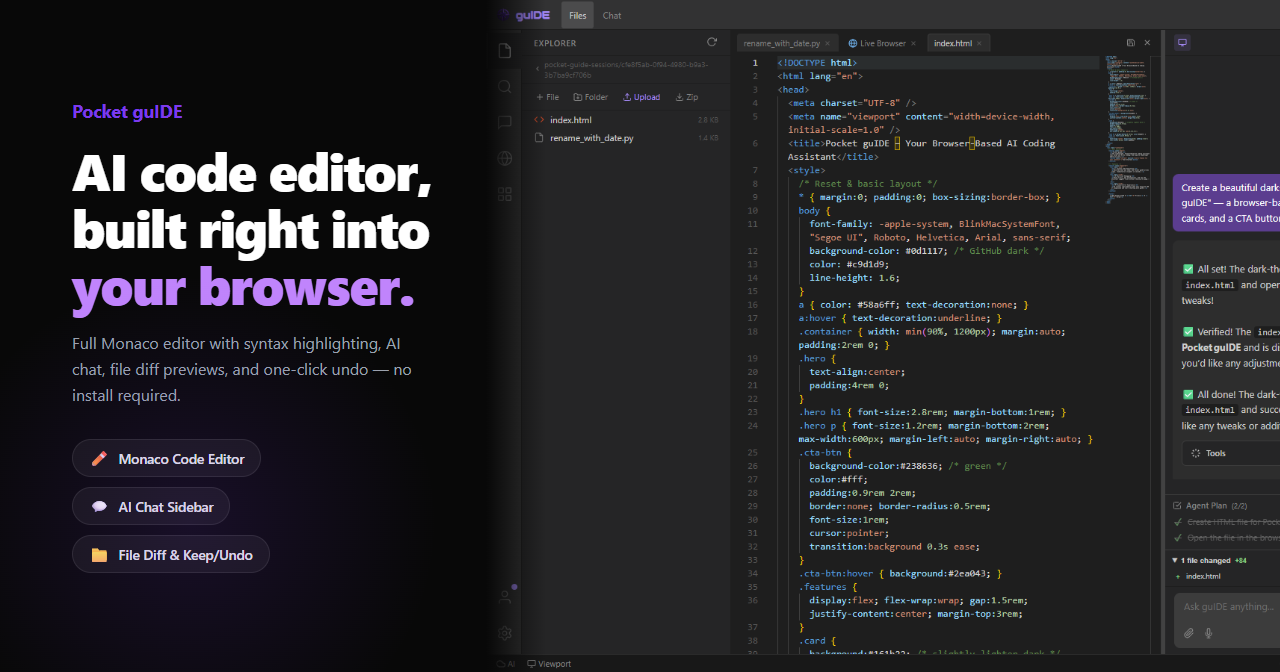Open the account icon in activity bar

(x=505, y=597)
